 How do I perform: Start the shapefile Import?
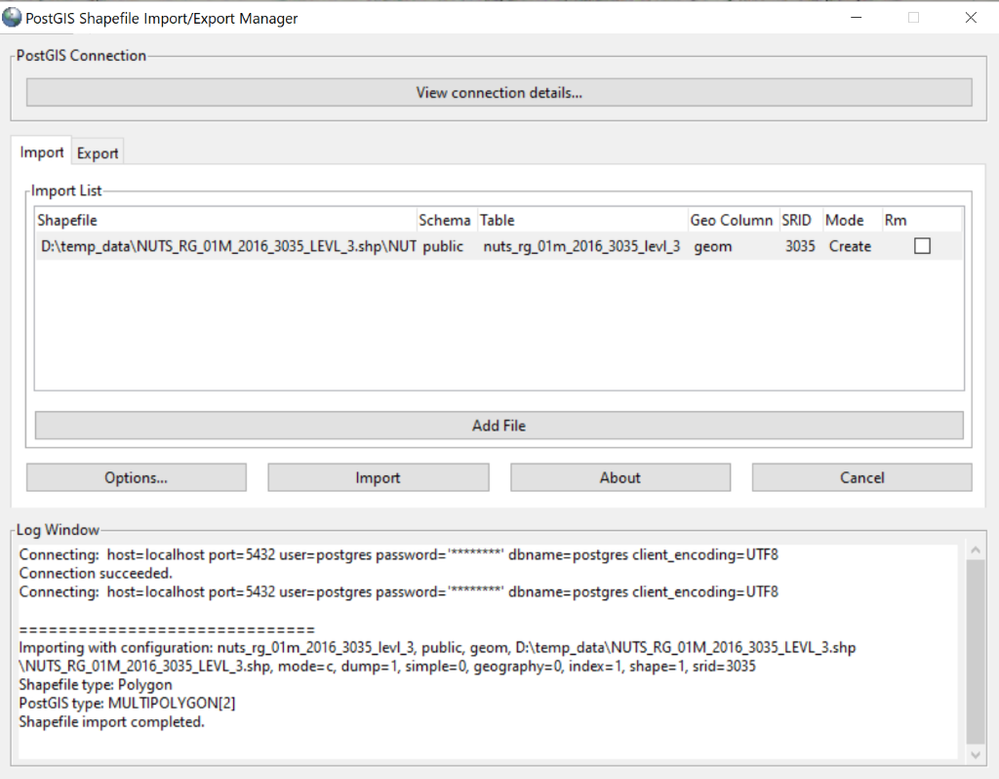tap(378, 478)
